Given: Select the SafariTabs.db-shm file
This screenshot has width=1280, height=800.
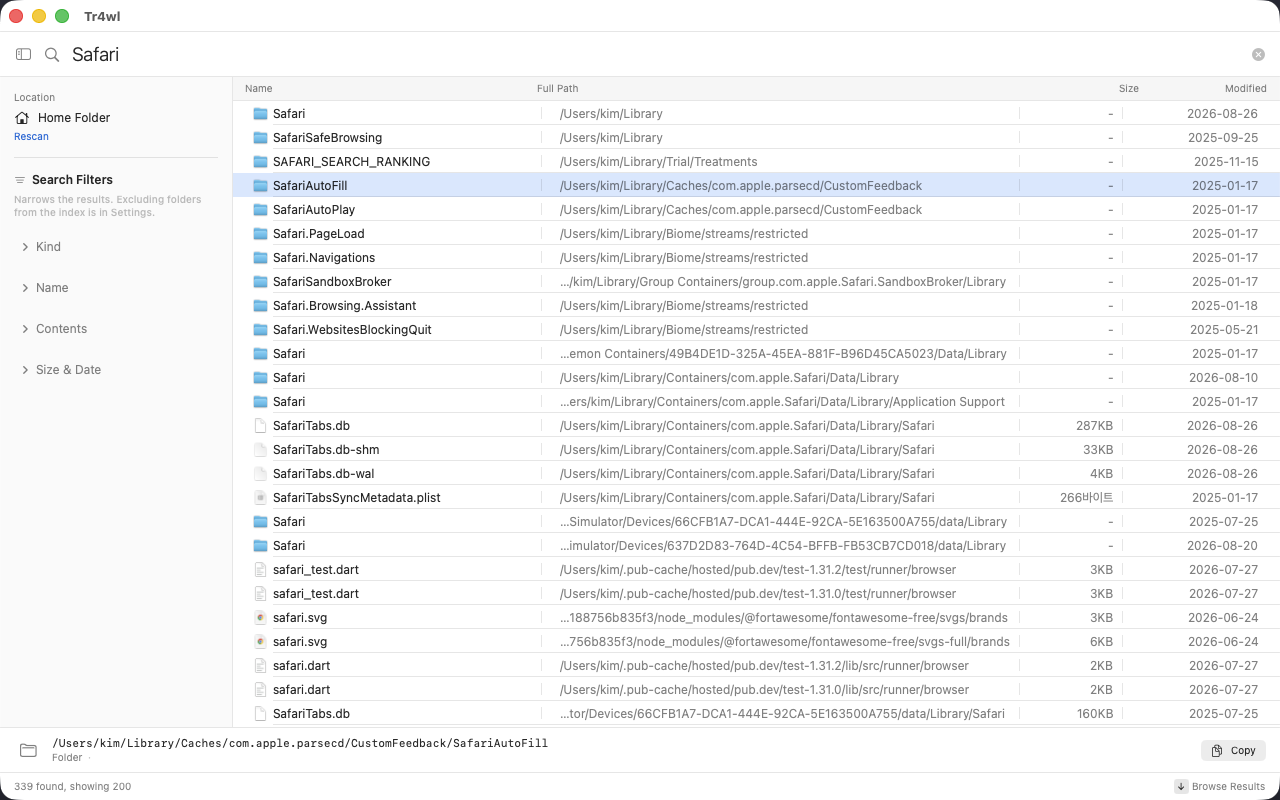Looking at the screenshot, I should [756, 449].
